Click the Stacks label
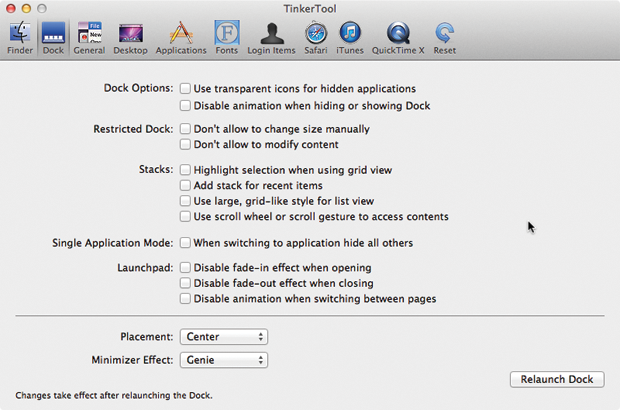The height and width of the screenshot is (410, 620). pos(156,169)
